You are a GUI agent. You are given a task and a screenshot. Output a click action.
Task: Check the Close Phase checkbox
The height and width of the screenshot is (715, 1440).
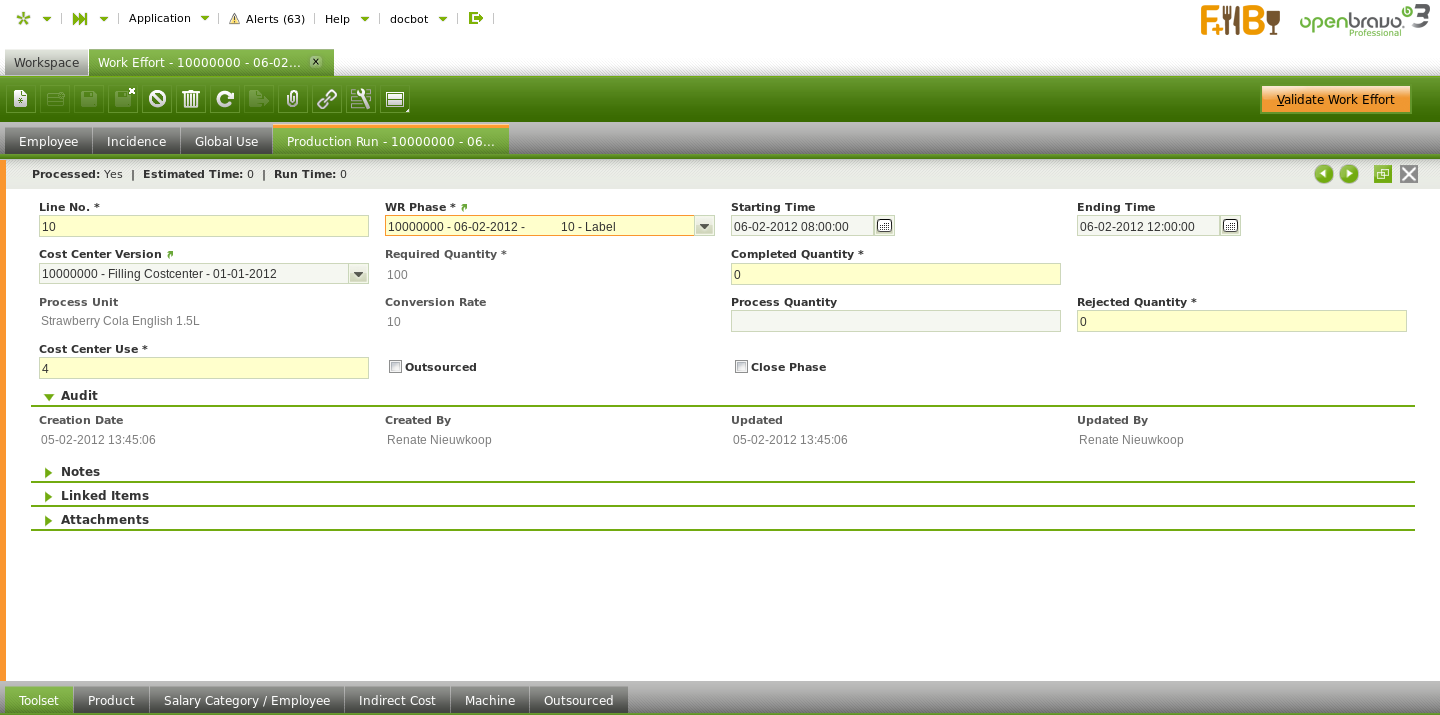coord(741,367)
